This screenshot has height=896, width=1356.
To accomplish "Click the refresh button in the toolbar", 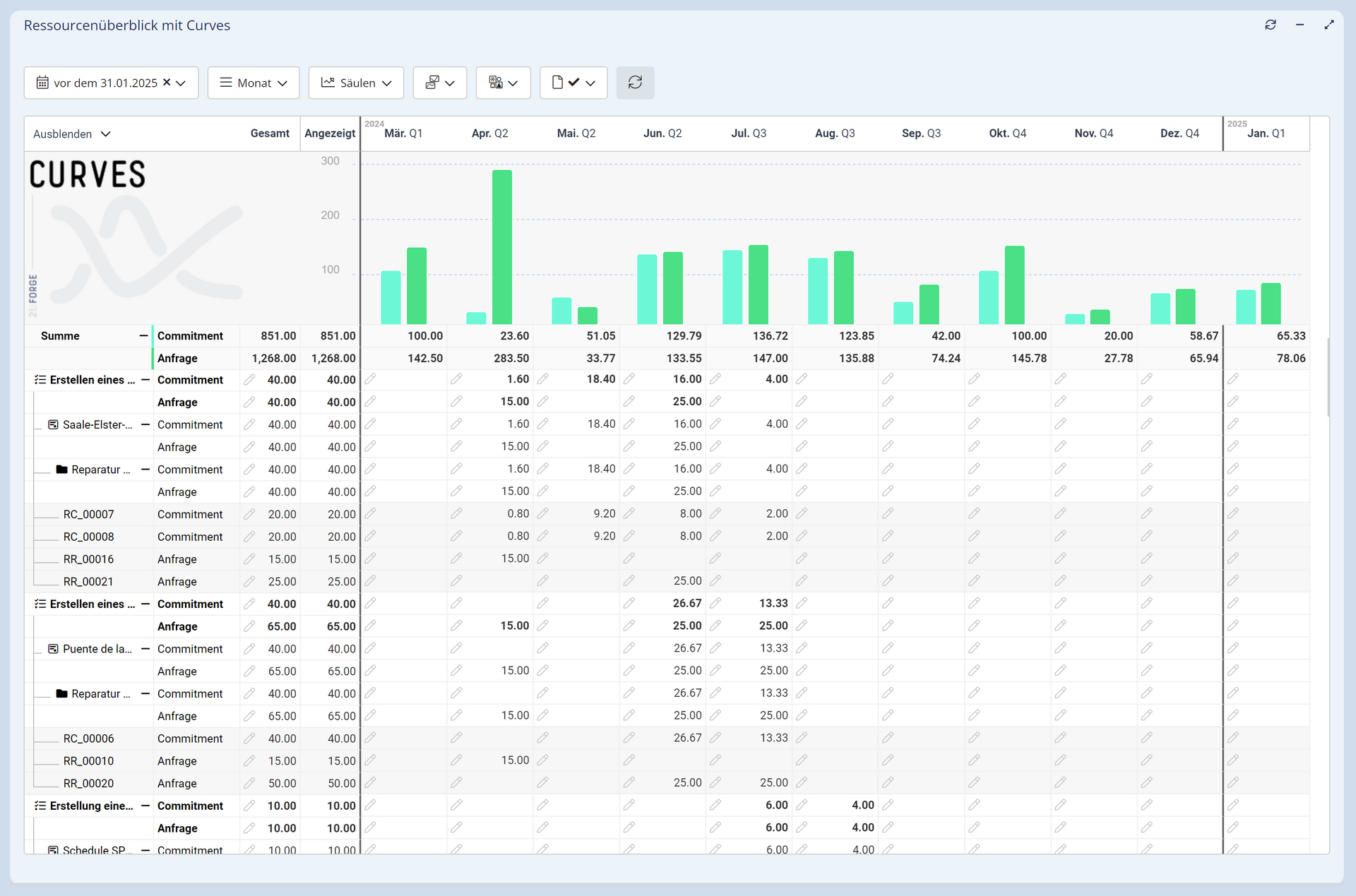I will click(x=635, y=83).
